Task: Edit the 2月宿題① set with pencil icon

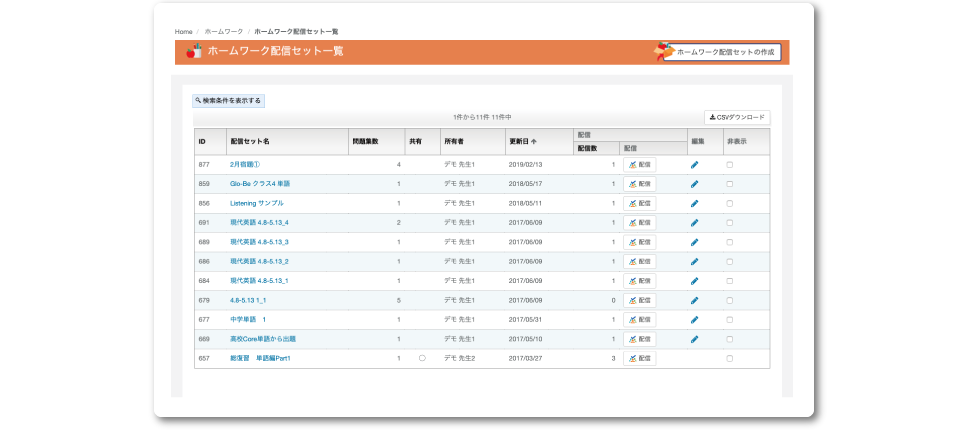Action: (695, 164)
